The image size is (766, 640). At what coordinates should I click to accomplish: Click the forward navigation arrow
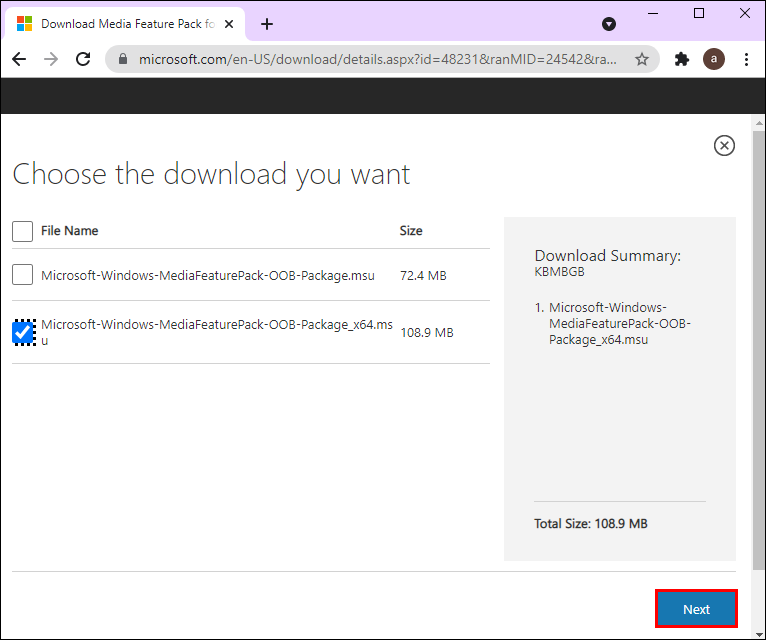click(x=51, y=59)
